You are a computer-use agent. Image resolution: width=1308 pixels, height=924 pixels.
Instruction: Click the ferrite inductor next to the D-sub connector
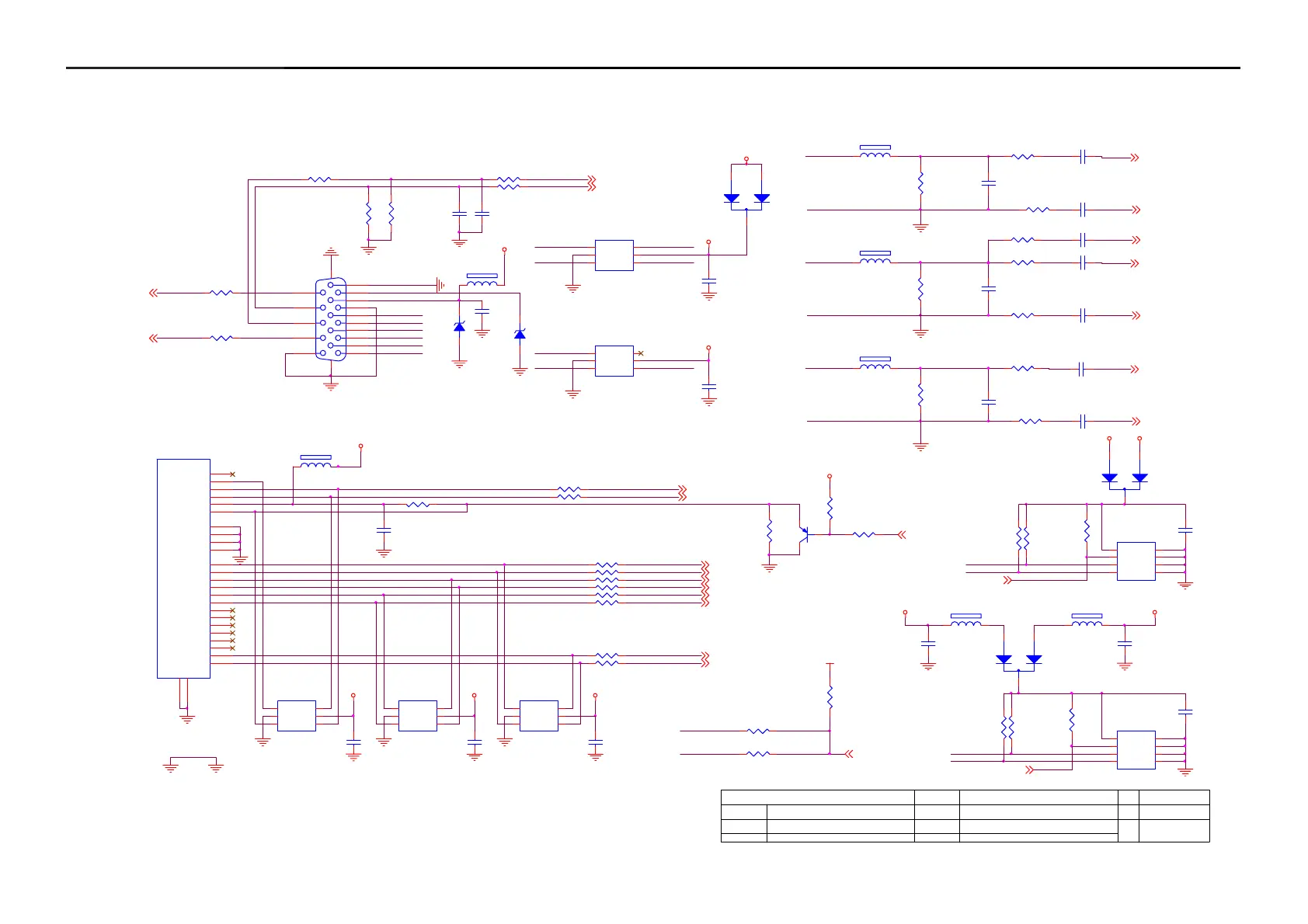482,281
